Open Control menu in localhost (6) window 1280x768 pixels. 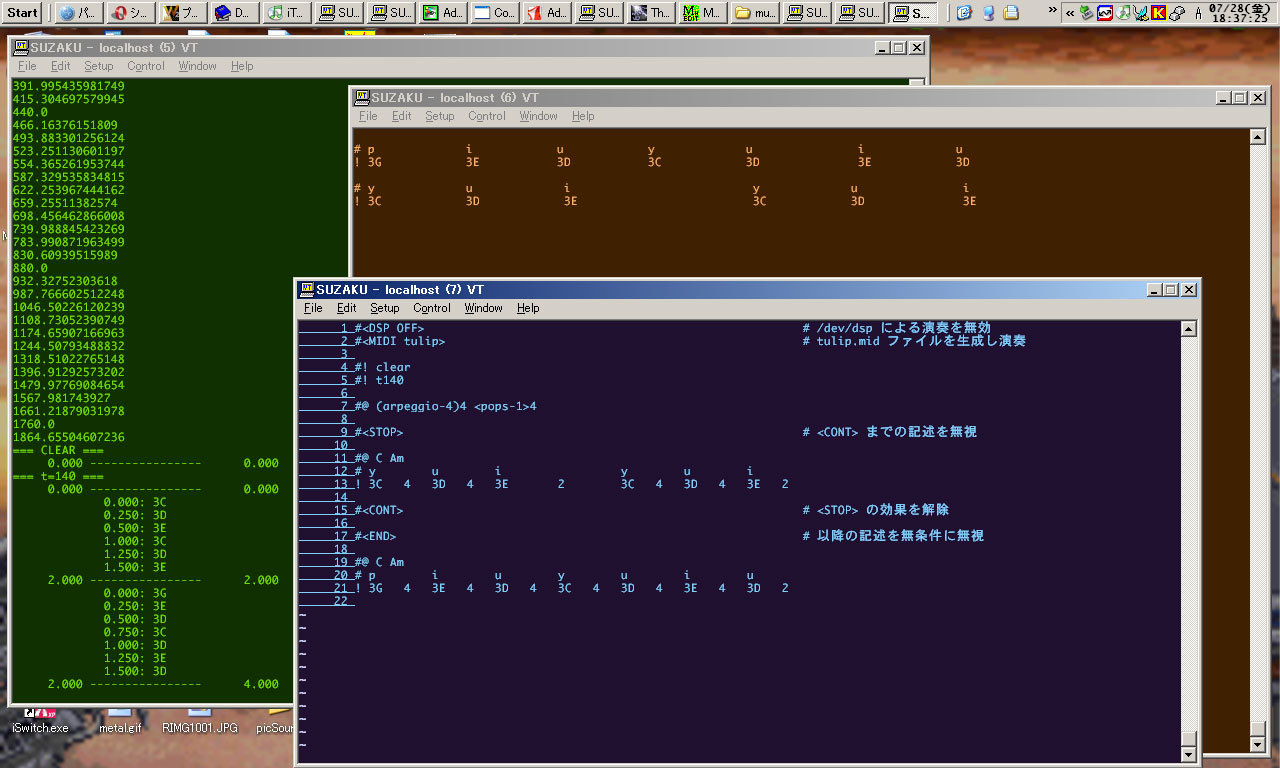[x=486, y=116]
